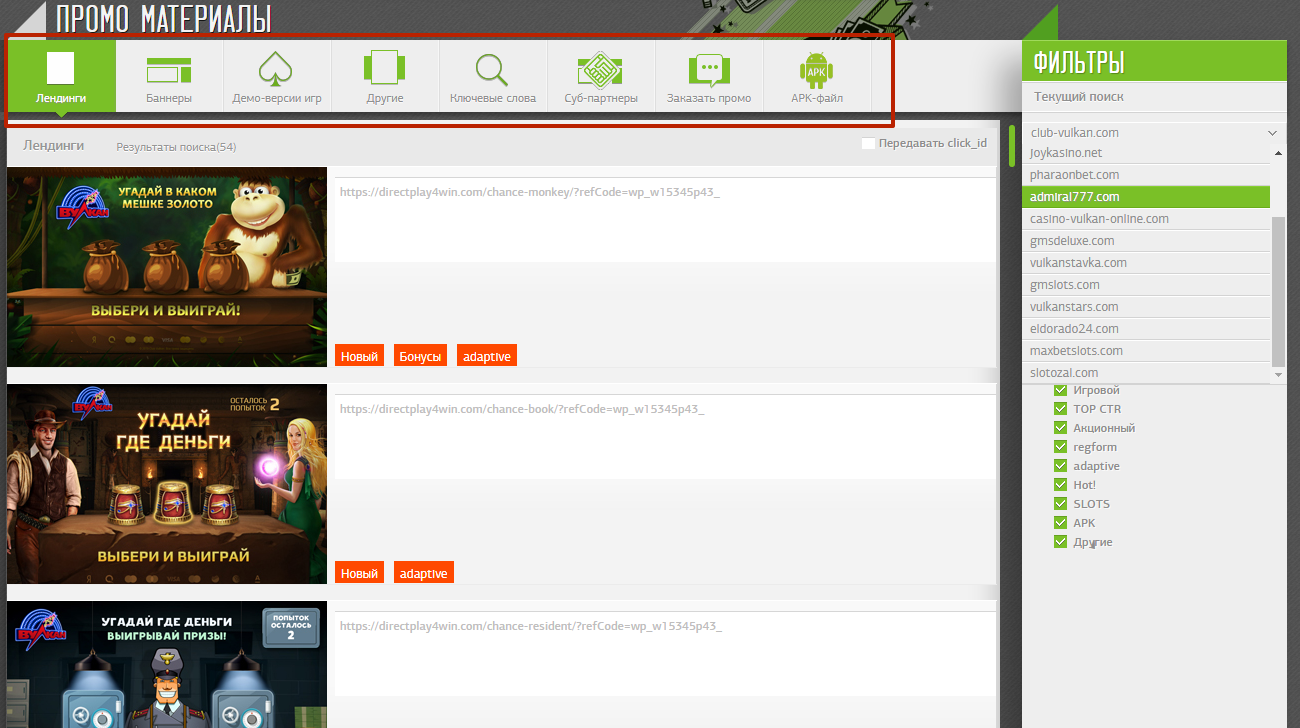
Task: Switch to the Баннеры tab
Action: click(169, 76)
